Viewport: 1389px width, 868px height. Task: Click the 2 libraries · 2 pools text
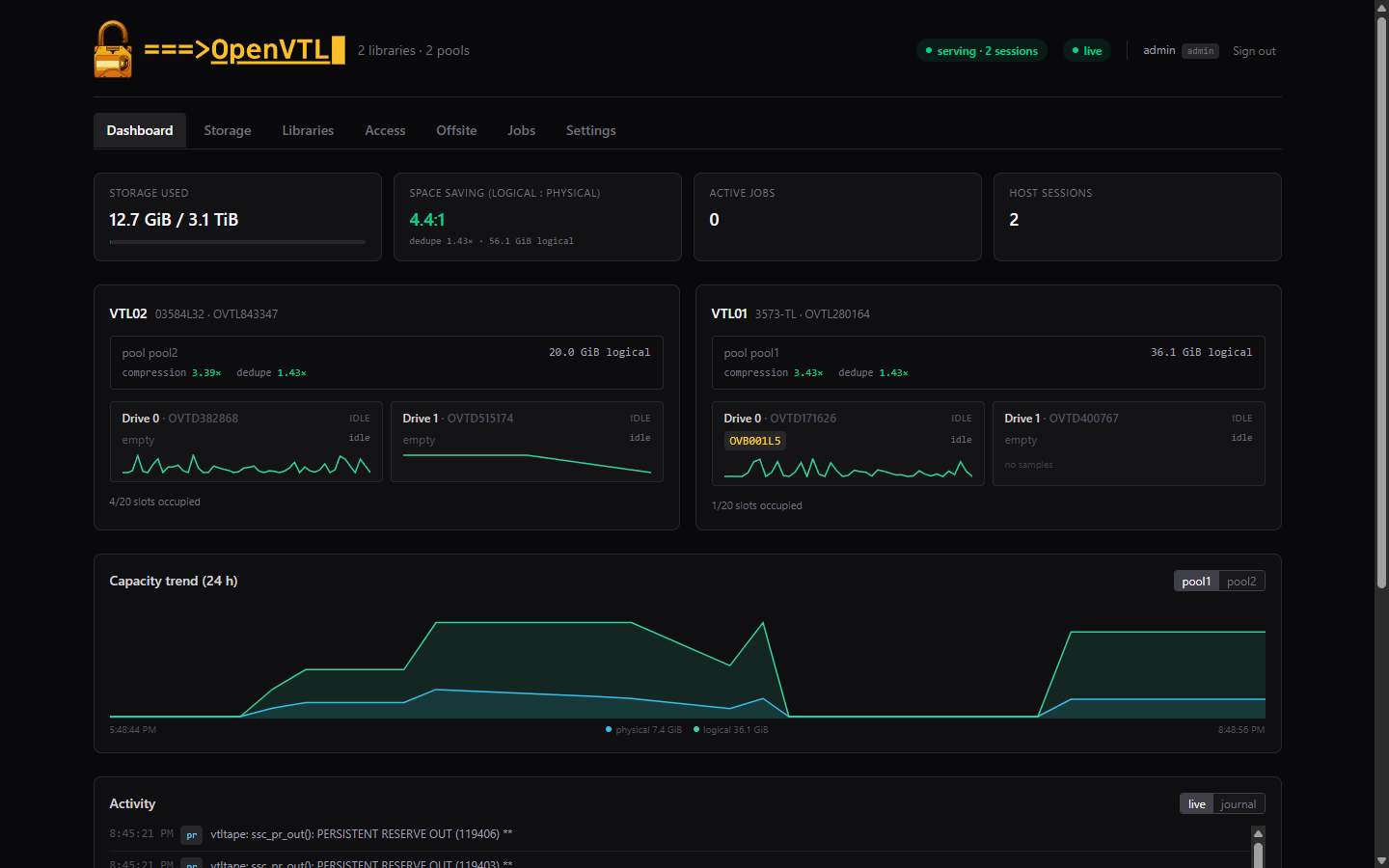pos(413,50)
